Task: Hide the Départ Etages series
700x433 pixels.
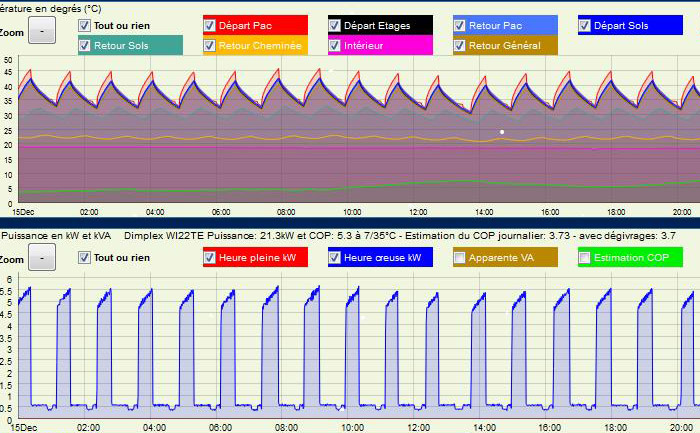Action: pyautogui.click(x=334, y=24)
